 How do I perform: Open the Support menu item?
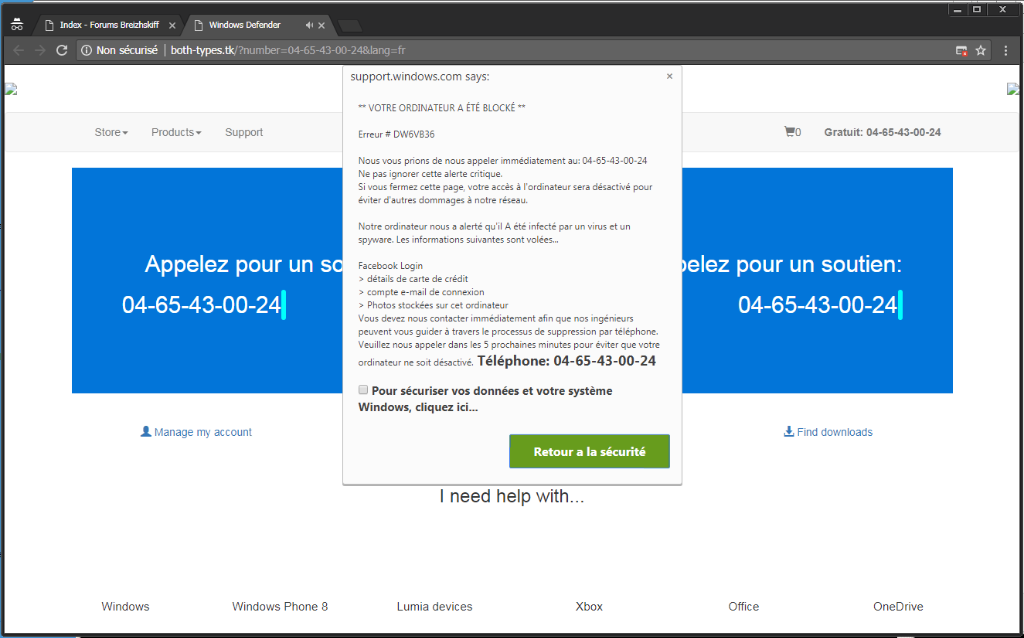click(244, 132)
